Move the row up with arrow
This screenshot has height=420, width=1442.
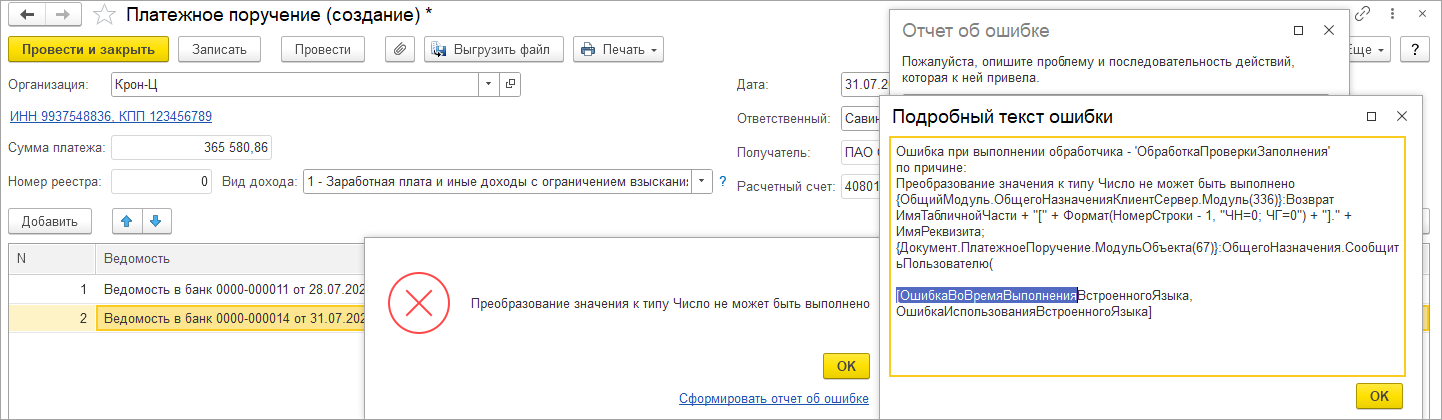[126, 220]
